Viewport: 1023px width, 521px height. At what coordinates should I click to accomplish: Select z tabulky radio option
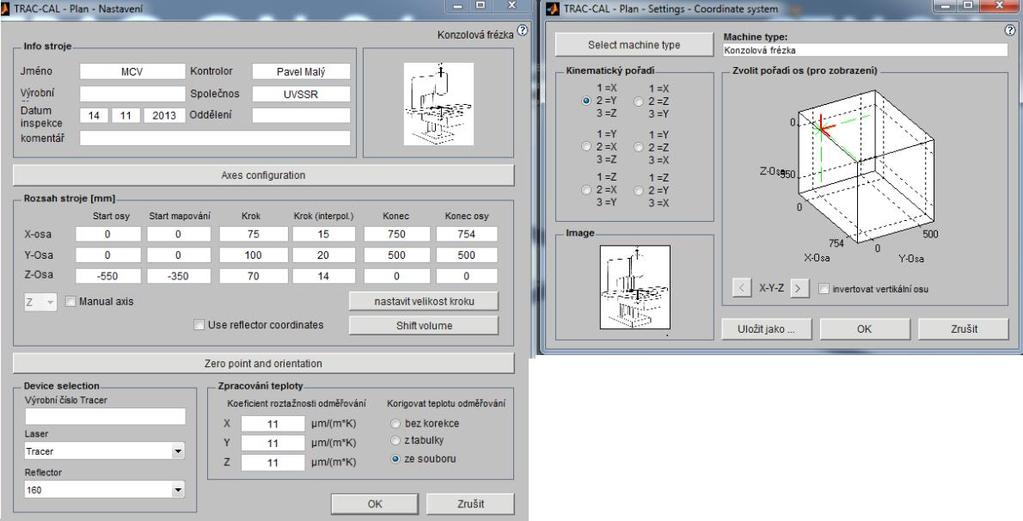[395, 441]
